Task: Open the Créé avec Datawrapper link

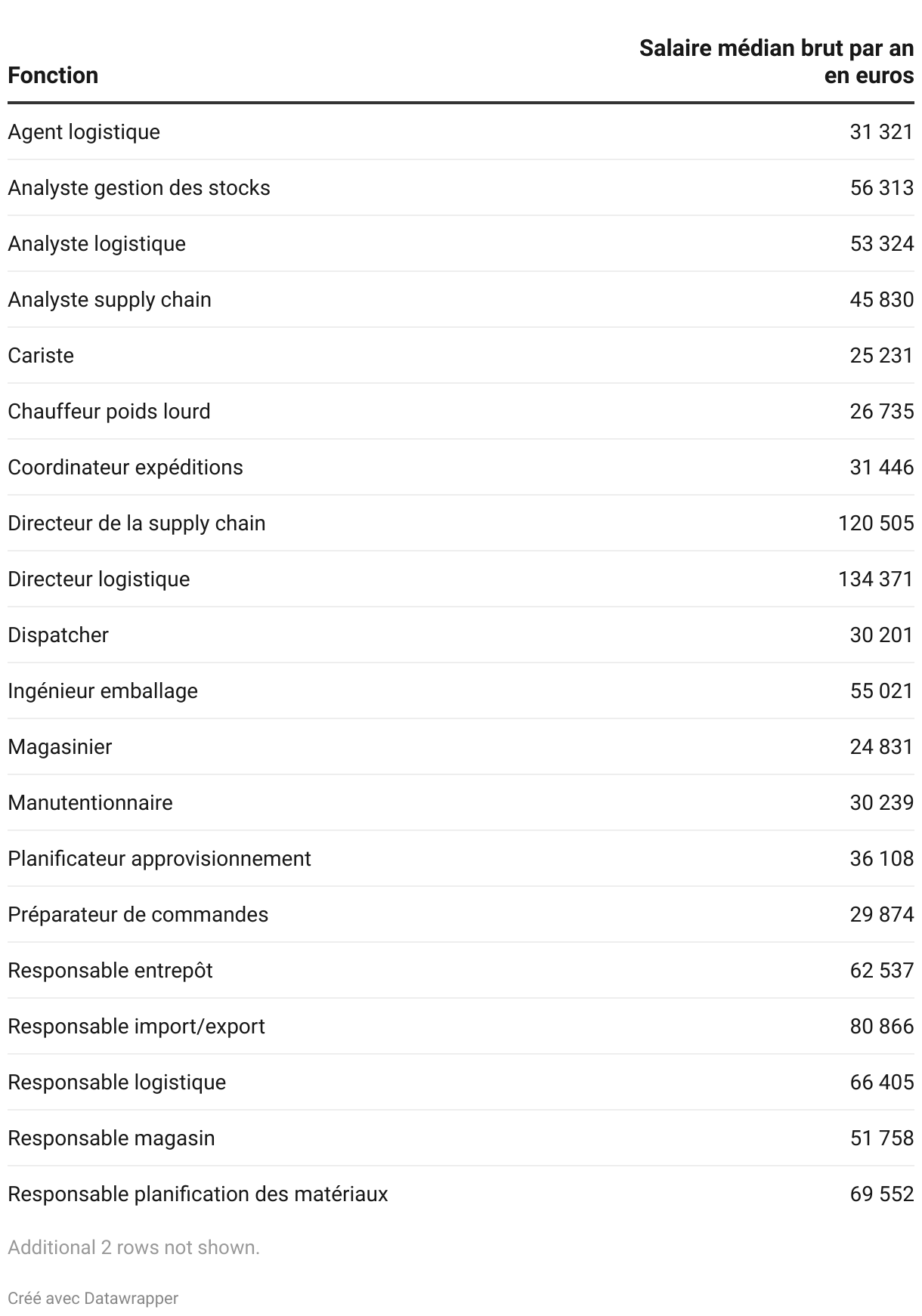Action: (x=93, y=1298)
